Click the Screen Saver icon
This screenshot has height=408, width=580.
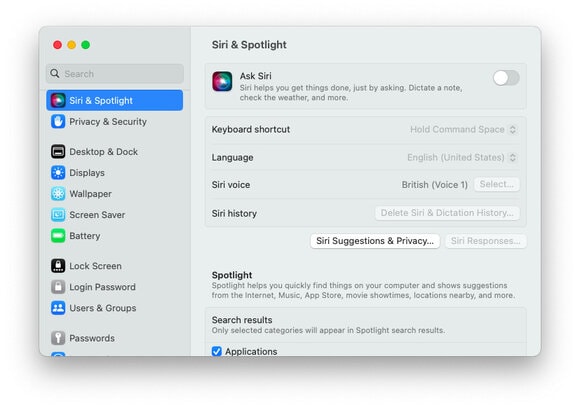click(58, 215)
